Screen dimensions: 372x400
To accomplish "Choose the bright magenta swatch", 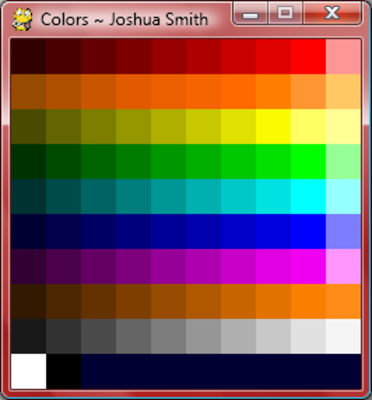I will pos(308,266).
